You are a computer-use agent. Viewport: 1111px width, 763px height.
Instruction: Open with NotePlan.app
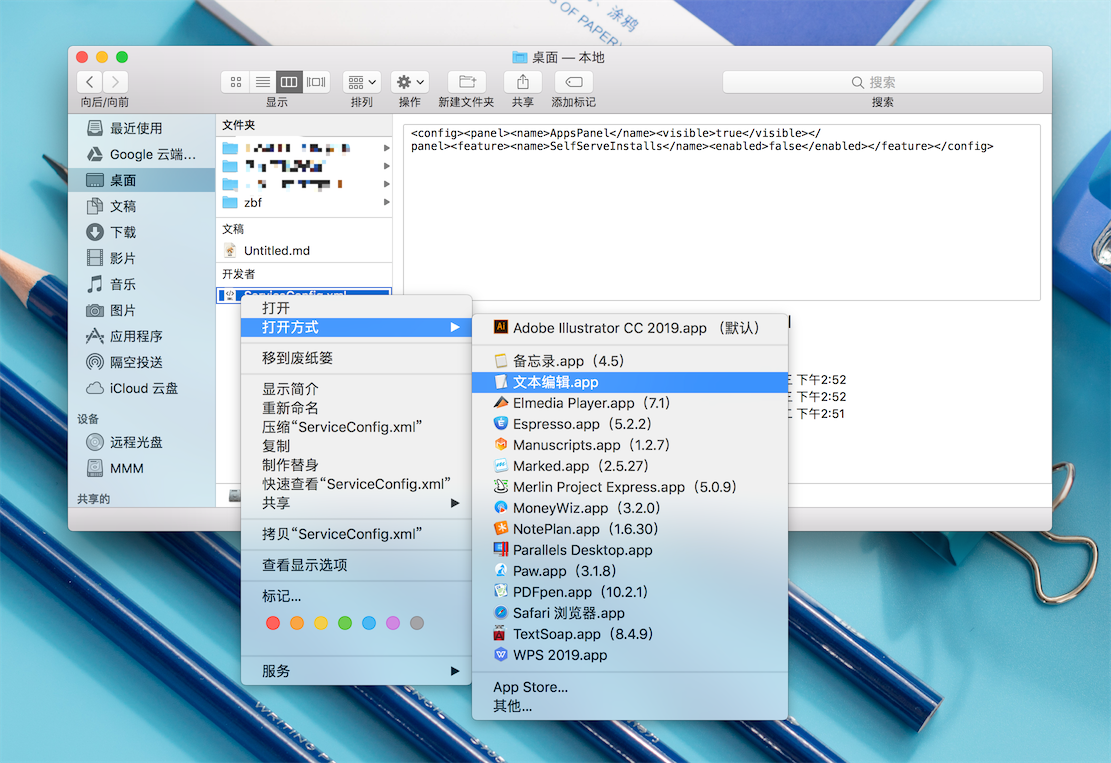tap(630, 529)
